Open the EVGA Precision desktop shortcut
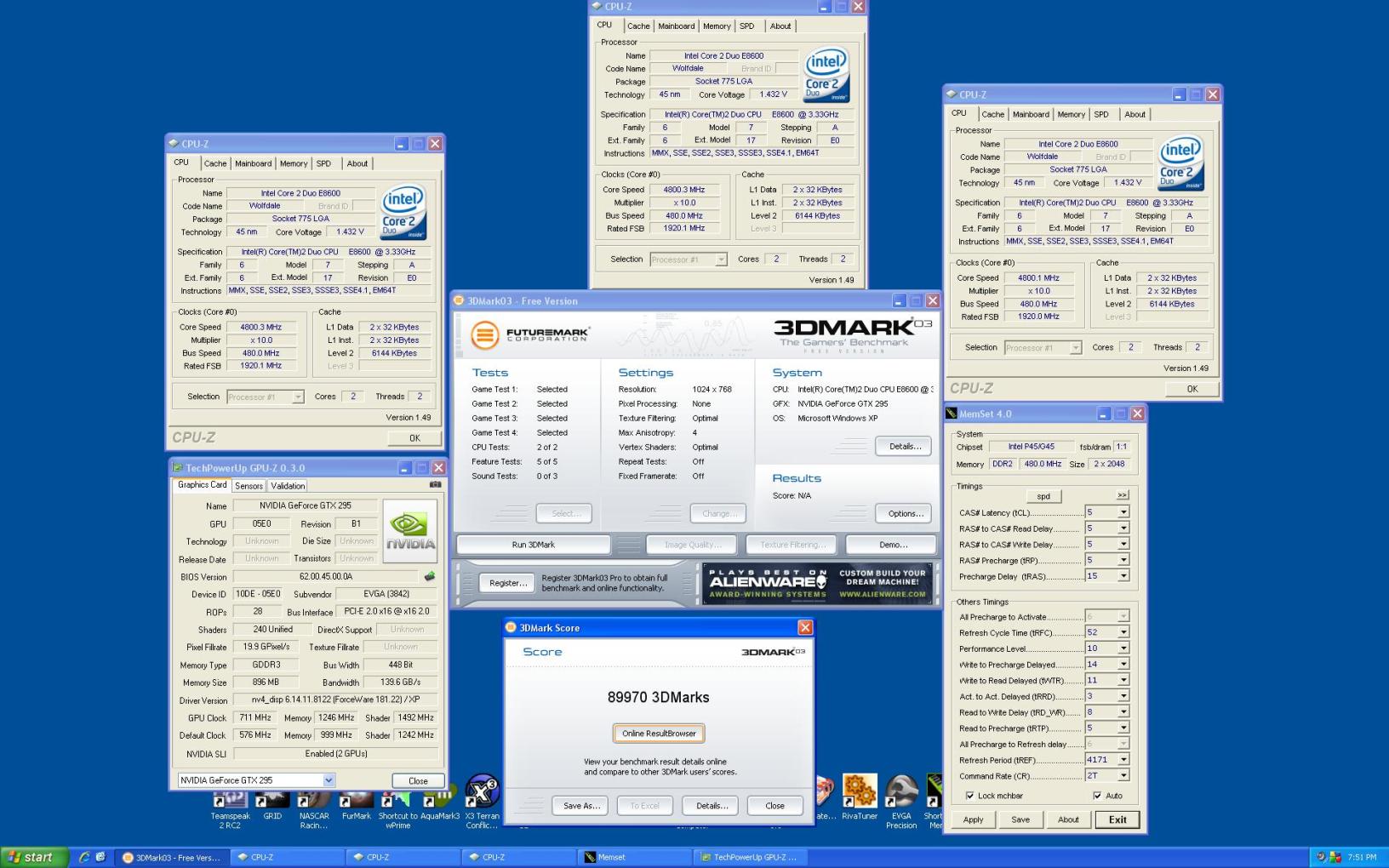The width and height of the screenshot is (1389, 868). (x=901, y=802)
